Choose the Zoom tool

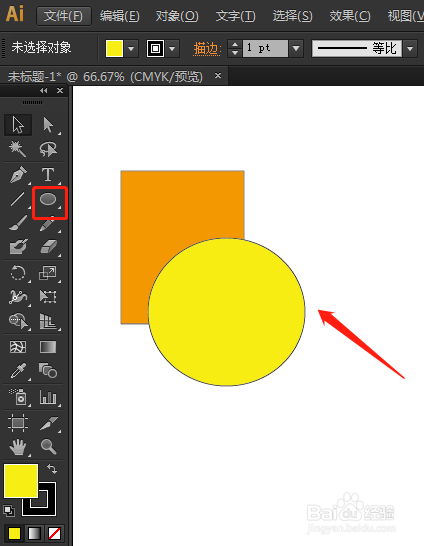(x=48, y=447)
